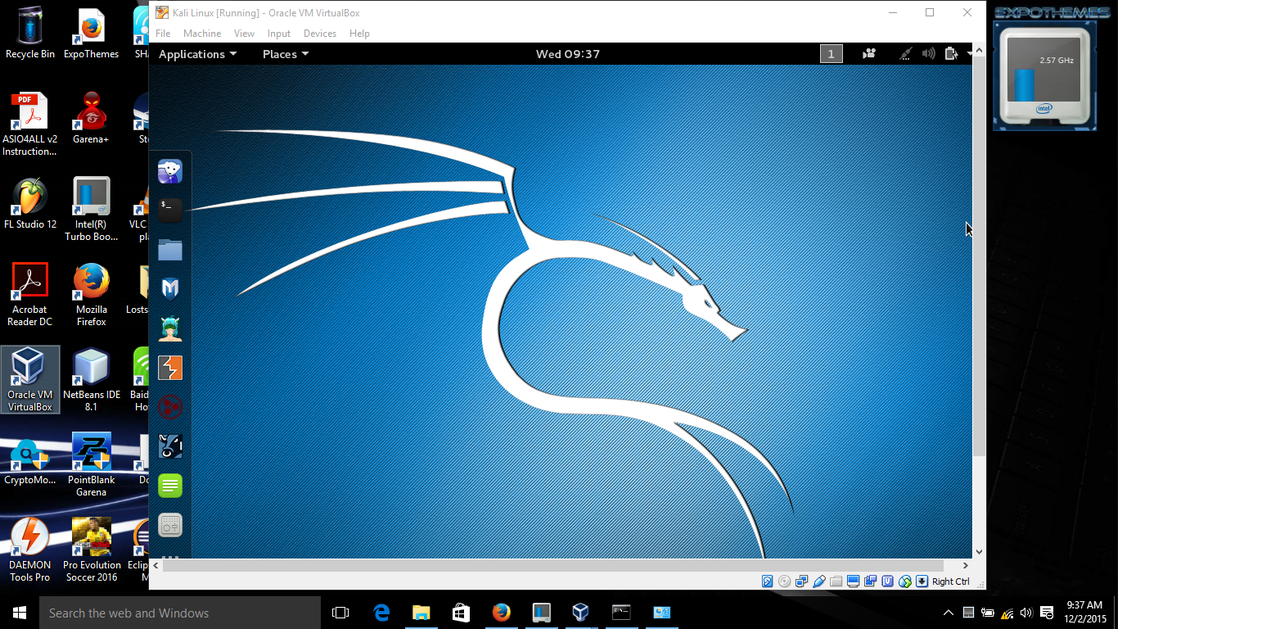Open the VirtualBox View menu

pos(244,33)
